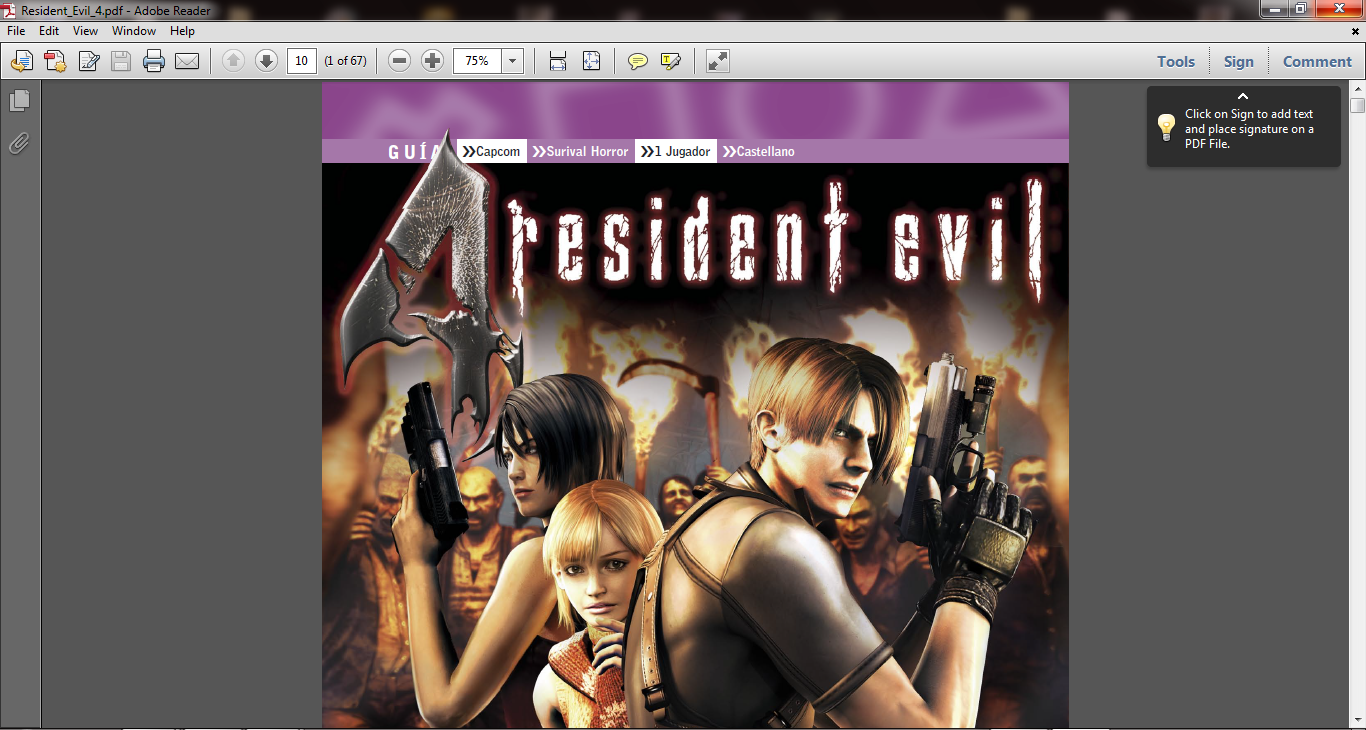Maximize the Adobe Reader window
The height and width of the screenshot is (730, 1366).
pos(1300,8)
